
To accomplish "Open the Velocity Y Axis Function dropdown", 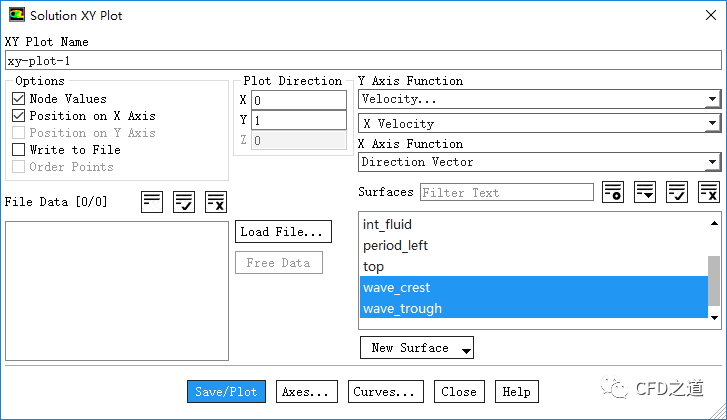I will [539, 99].
